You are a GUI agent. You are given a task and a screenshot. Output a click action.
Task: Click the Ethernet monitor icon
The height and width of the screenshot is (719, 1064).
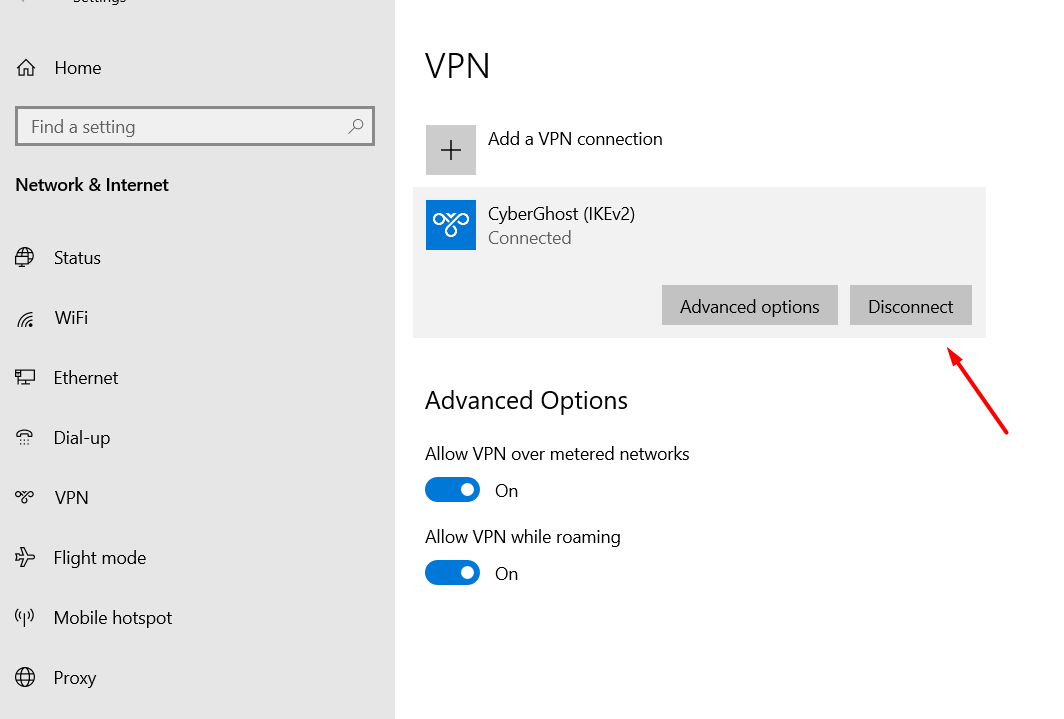(25, 378)
